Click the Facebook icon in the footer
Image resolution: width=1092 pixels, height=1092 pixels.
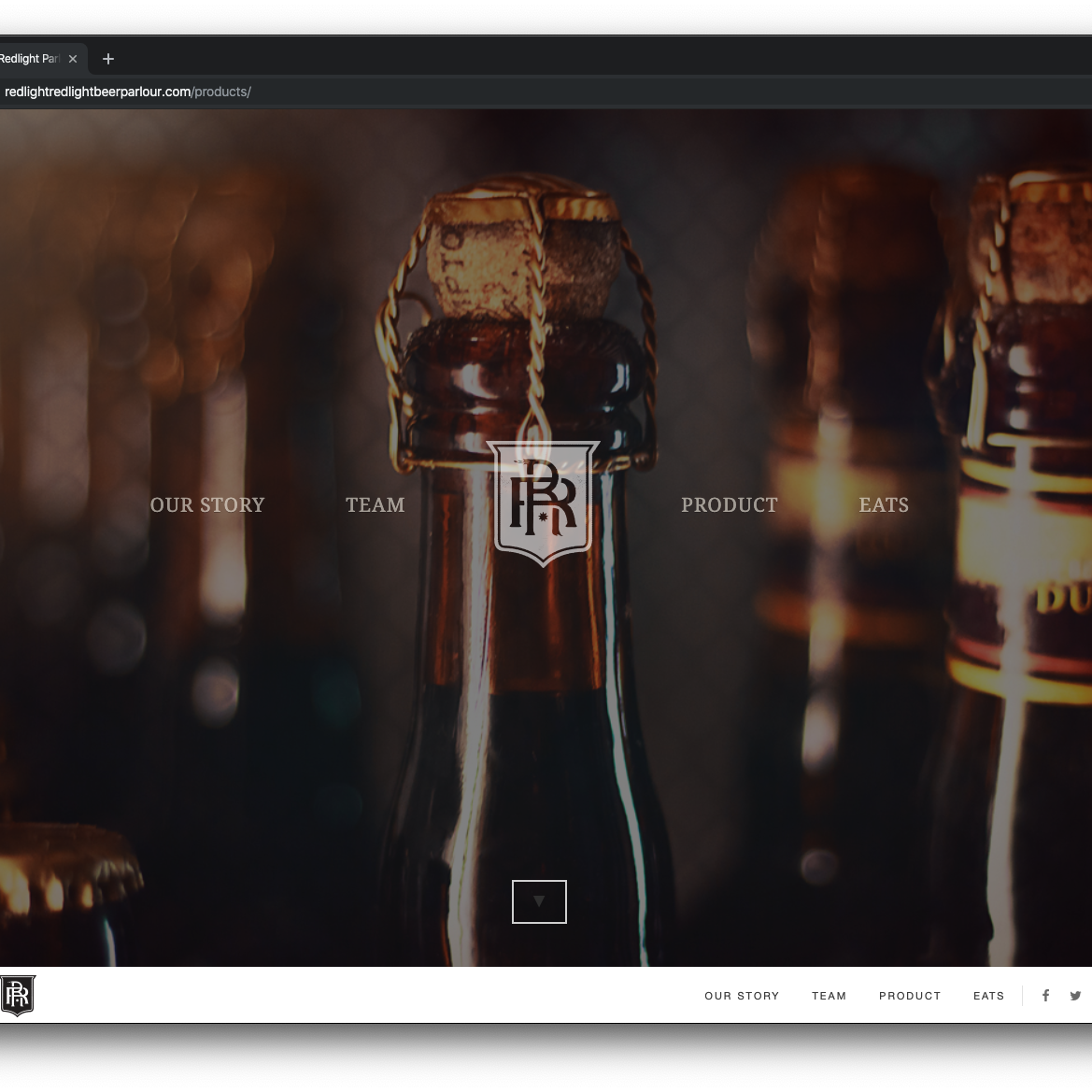coord(1045,995)
